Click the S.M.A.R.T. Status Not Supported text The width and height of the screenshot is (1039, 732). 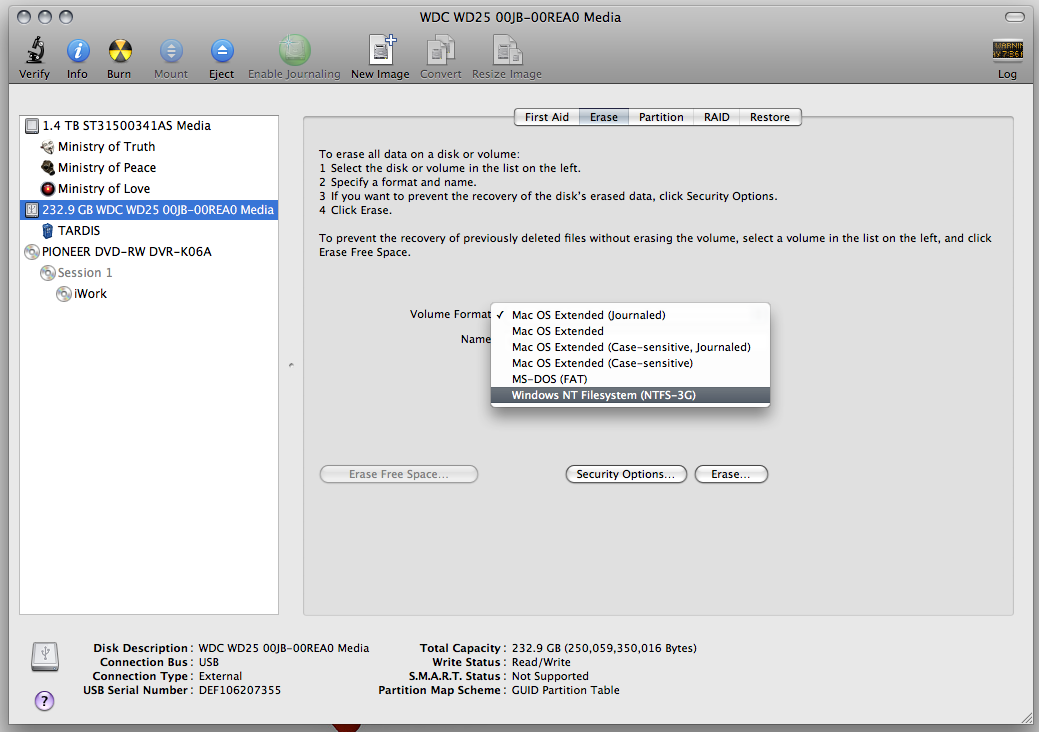point(550,676)
